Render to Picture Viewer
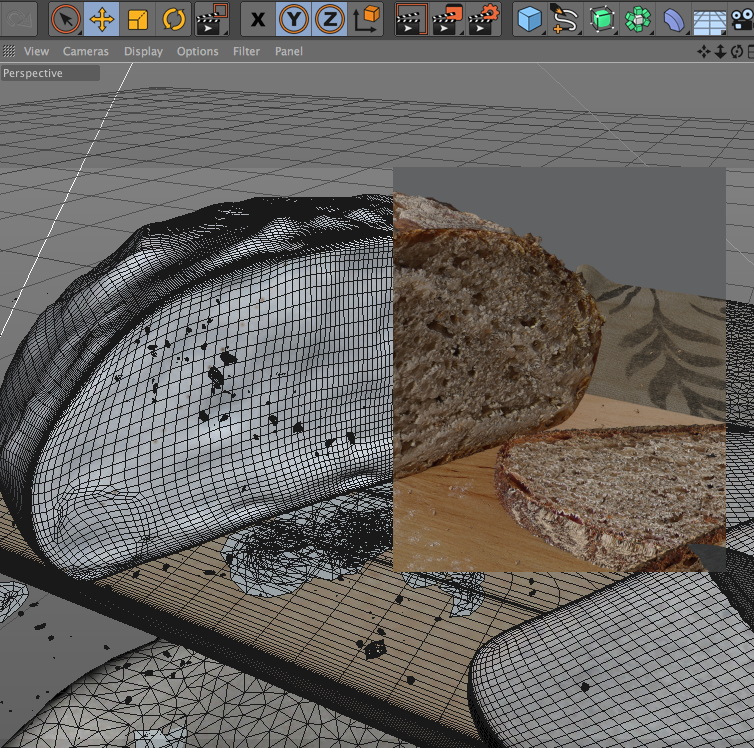Image resolution: width=754 pixels, height=748 pixels. [x=447, y=19]
